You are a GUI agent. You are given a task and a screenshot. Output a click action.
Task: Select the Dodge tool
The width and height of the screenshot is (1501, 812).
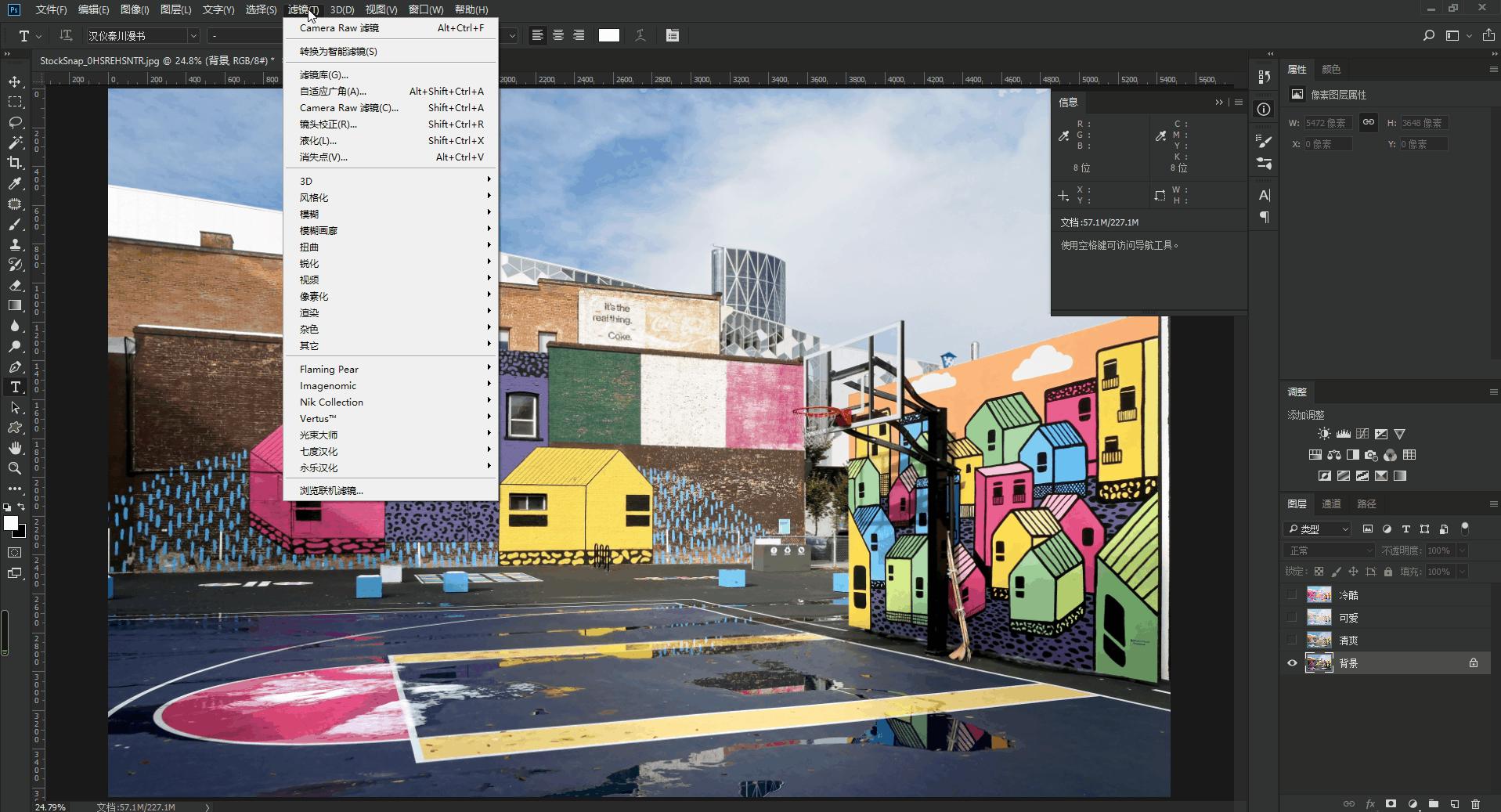point(15,346)
